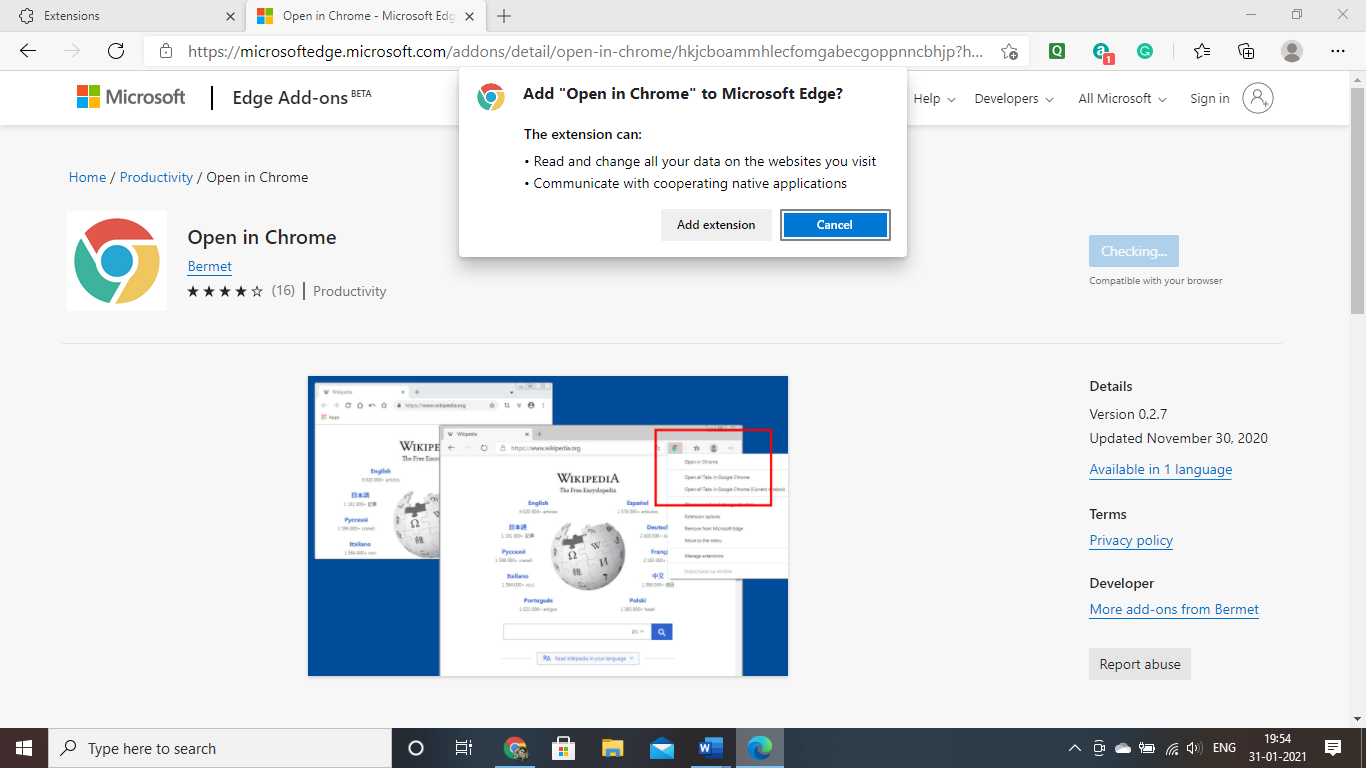This screenshot has width=1366, height=768.
Task: Show hidden system tray icons
Action: 1075,748
